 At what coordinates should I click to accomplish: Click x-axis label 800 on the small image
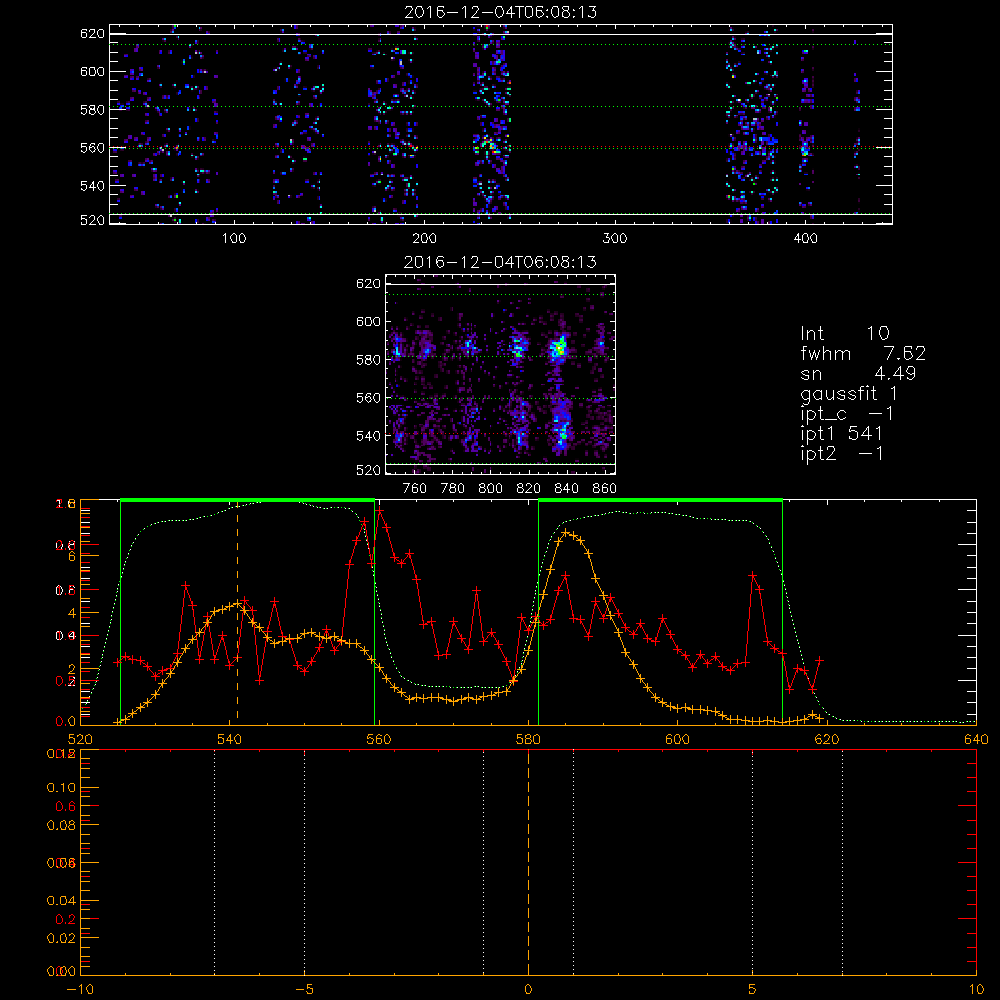[490, 489]
